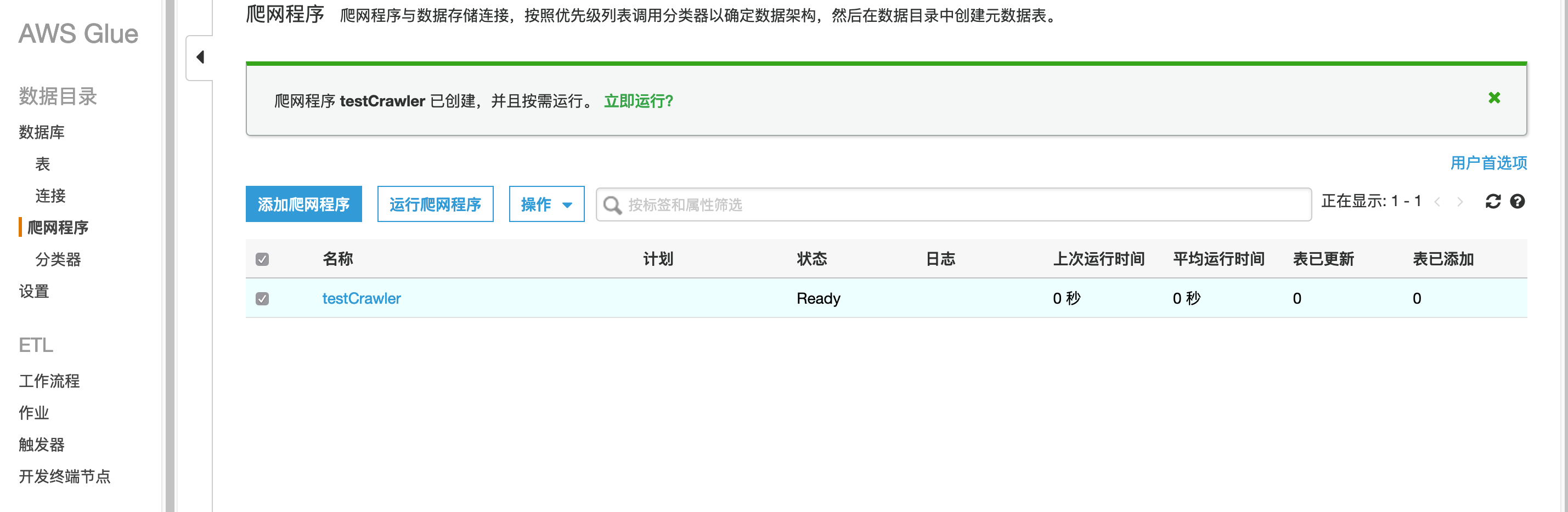Uncheck the testCrawler row checkbox
Image resolution: width=1568 pixels, height=512 pixels.
click(262, 299)
